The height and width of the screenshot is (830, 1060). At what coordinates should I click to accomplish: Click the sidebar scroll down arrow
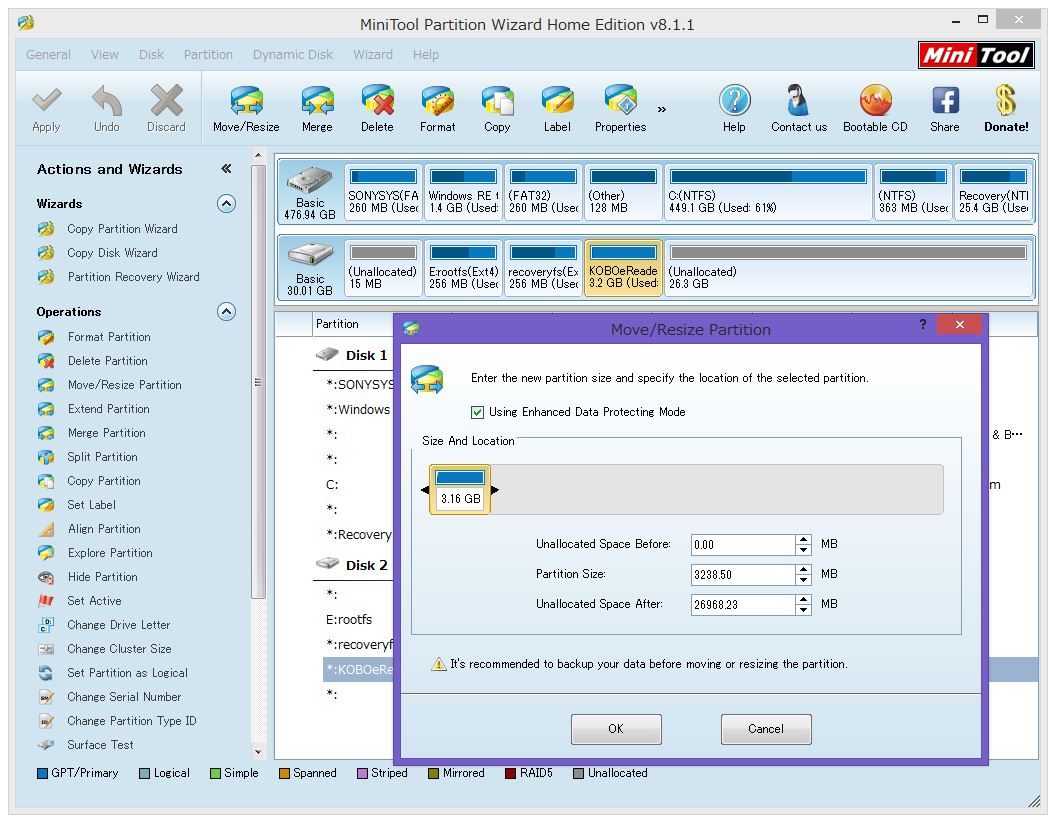click(258, 752)
